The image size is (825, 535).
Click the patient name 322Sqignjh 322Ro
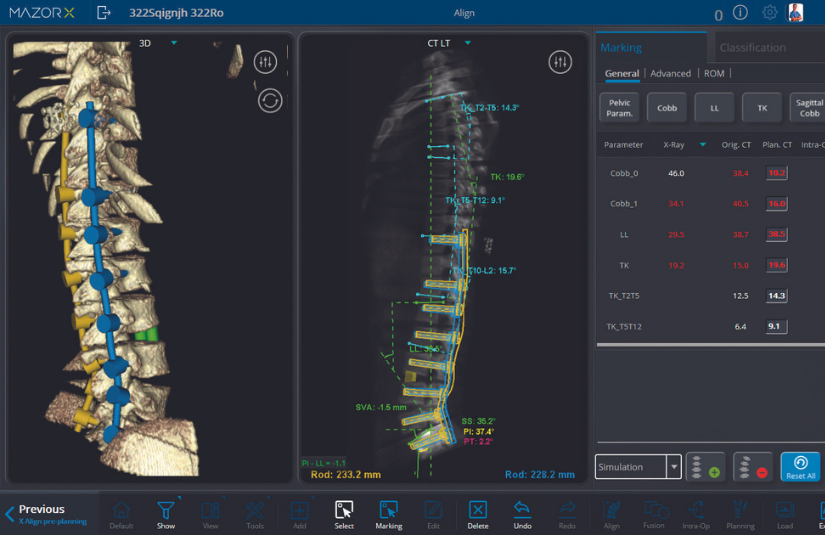(176, 13)
